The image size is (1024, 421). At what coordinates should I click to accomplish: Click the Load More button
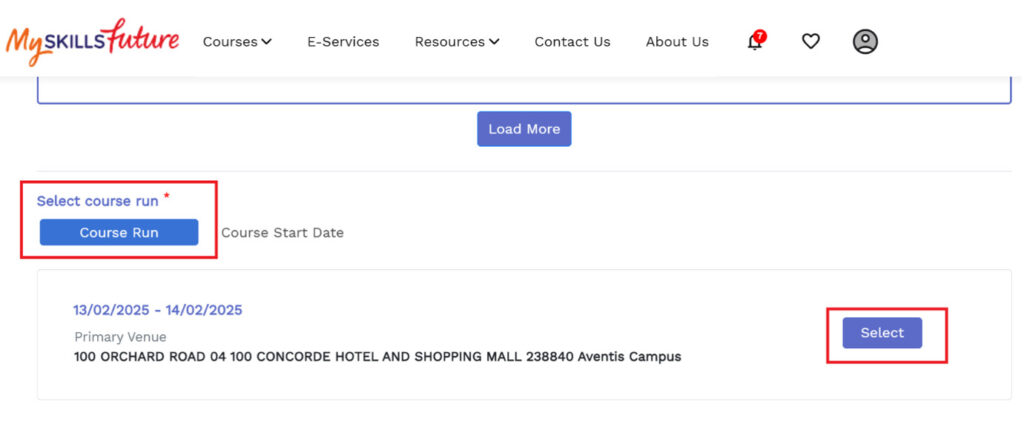tap(524, 129)
